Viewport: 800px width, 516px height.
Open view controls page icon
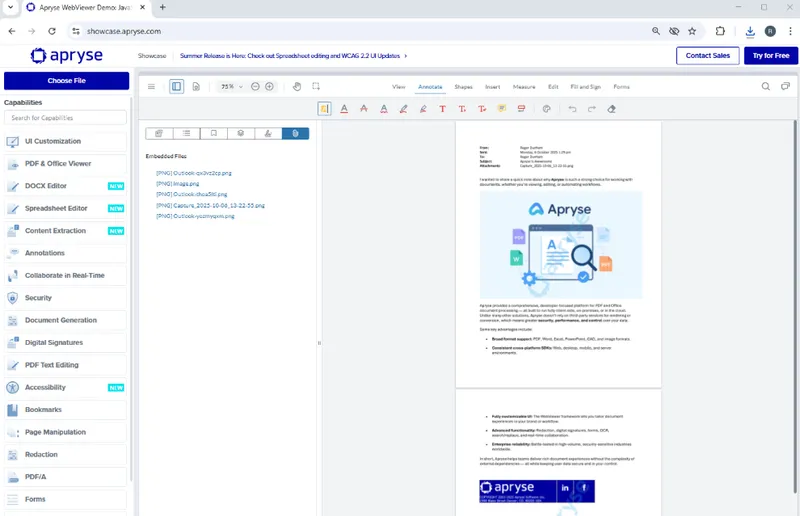(x=196, y=87)
